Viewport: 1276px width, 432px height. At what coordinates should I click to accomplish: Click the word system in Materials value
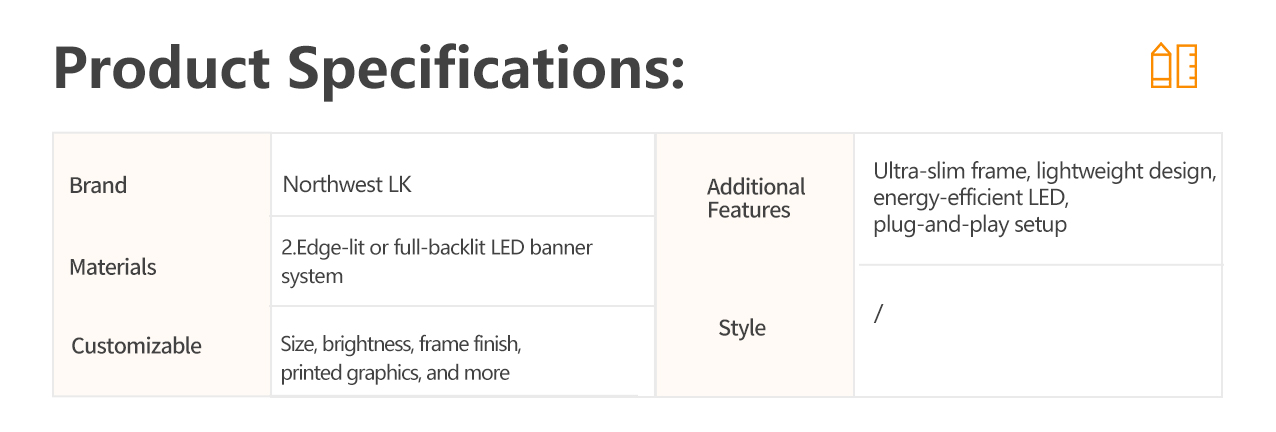coord(312,277)
